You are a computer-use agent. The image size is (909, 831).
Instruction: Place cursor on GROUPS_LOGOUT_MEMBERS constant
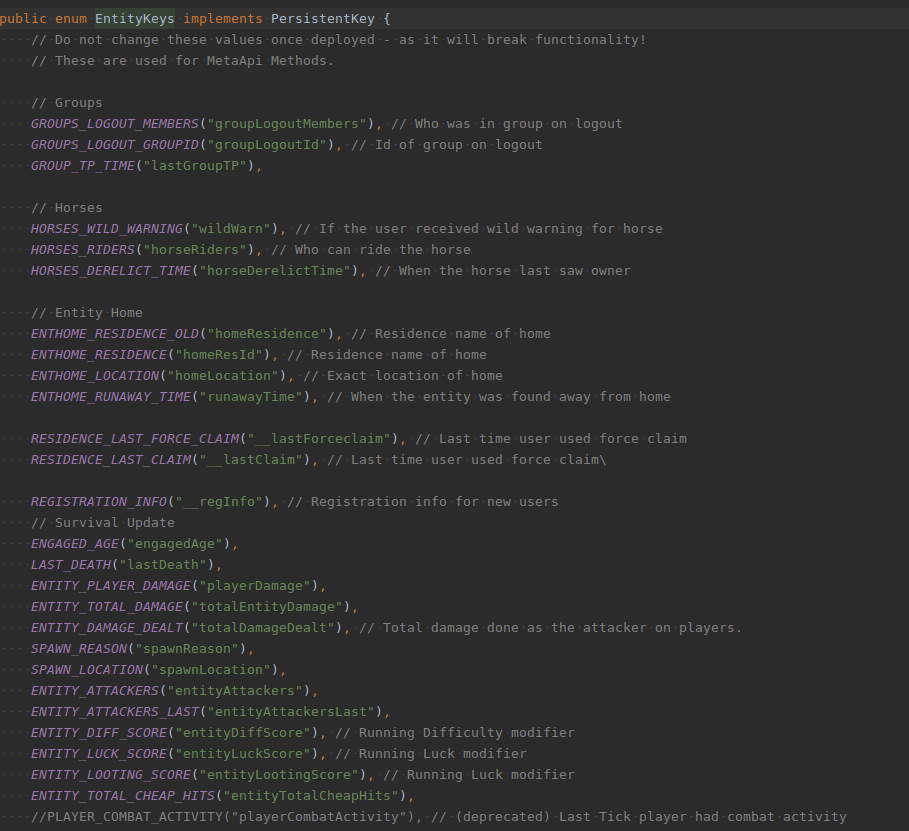coord(115,124)
